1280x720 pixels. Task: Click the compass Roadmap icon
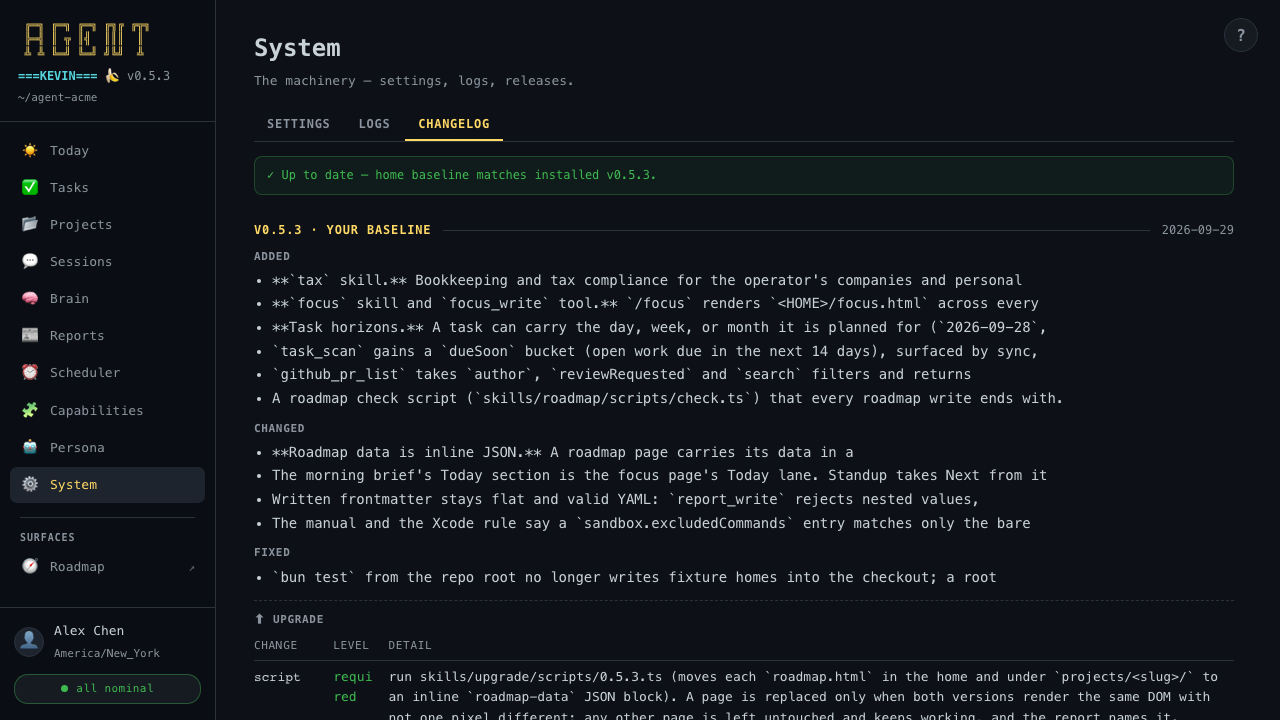[30, 566]
